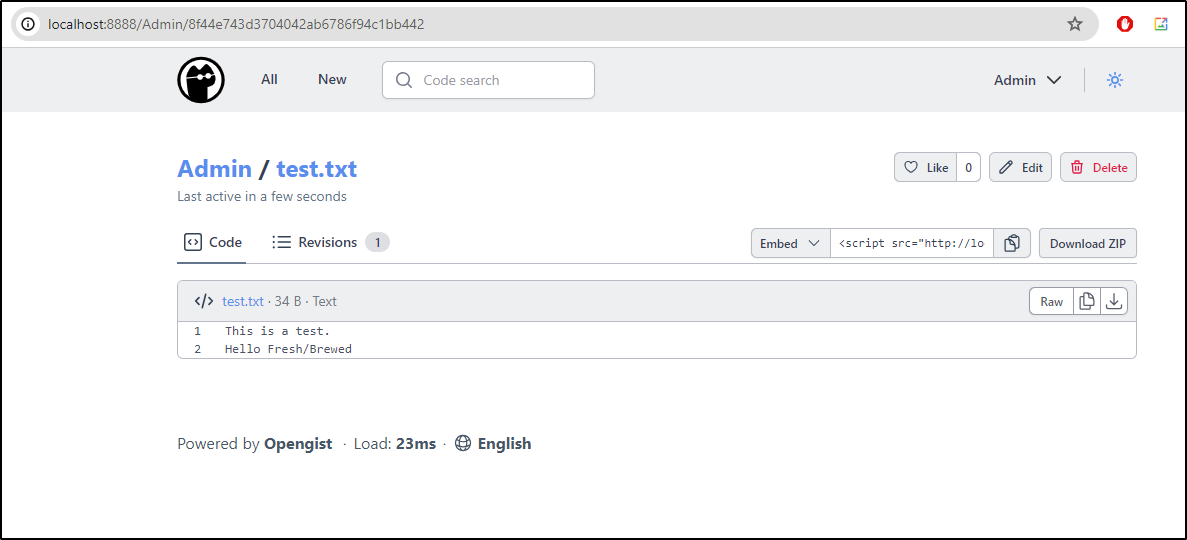Image resolution: width=1187 pixels, height=540 pixels.
Task: Click the like count 0
Action: click(x=969, y=167)
